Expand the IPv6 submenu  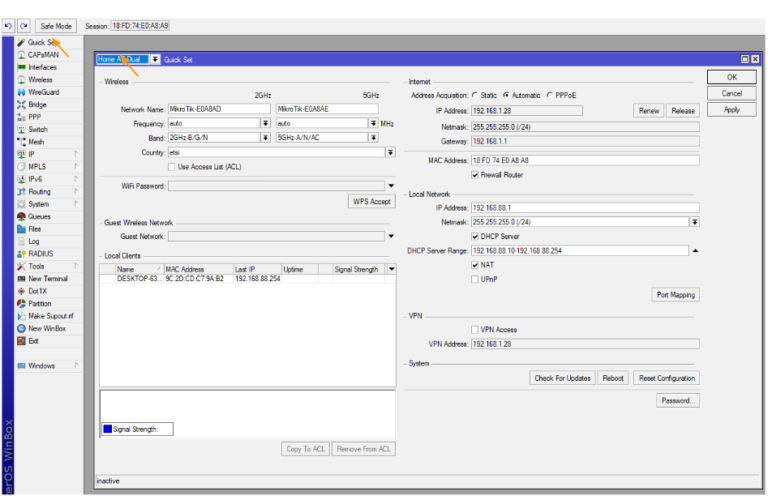pos(76,179)
